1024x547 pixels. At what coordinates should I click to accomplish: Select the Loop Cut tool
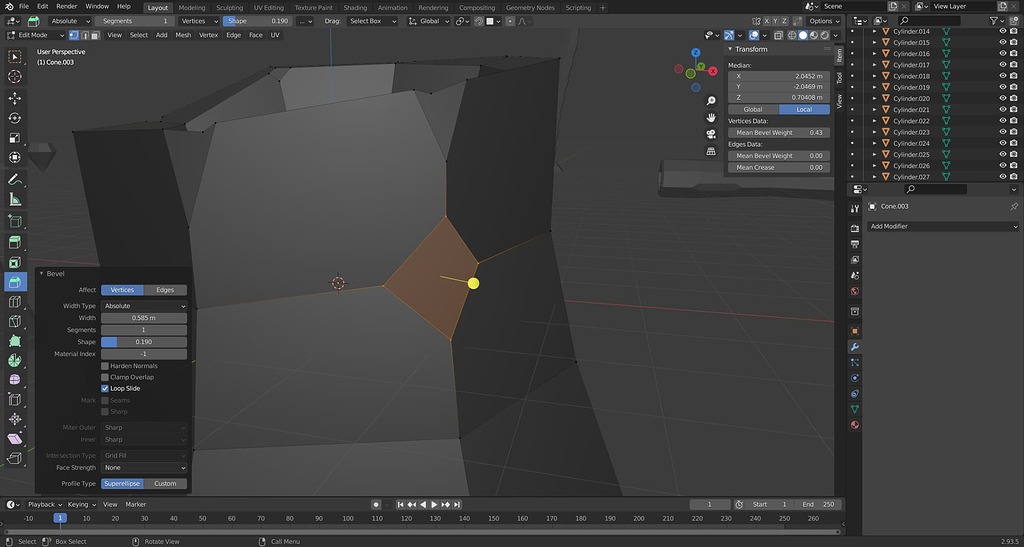[14, 302]
